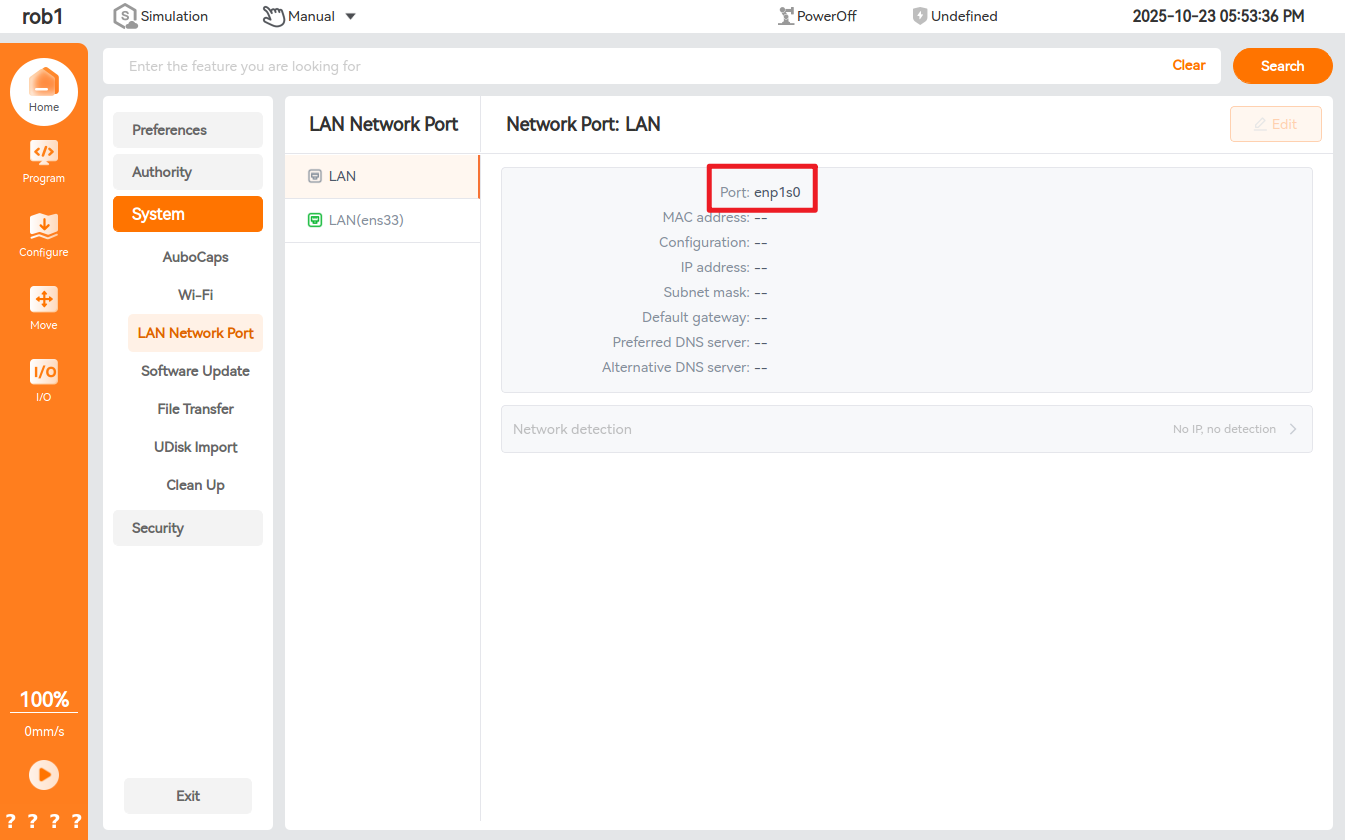Click the Undefined shield status icon
Image resolution: width=1345 pixels, height=840 pixels.
pos(920,16)
